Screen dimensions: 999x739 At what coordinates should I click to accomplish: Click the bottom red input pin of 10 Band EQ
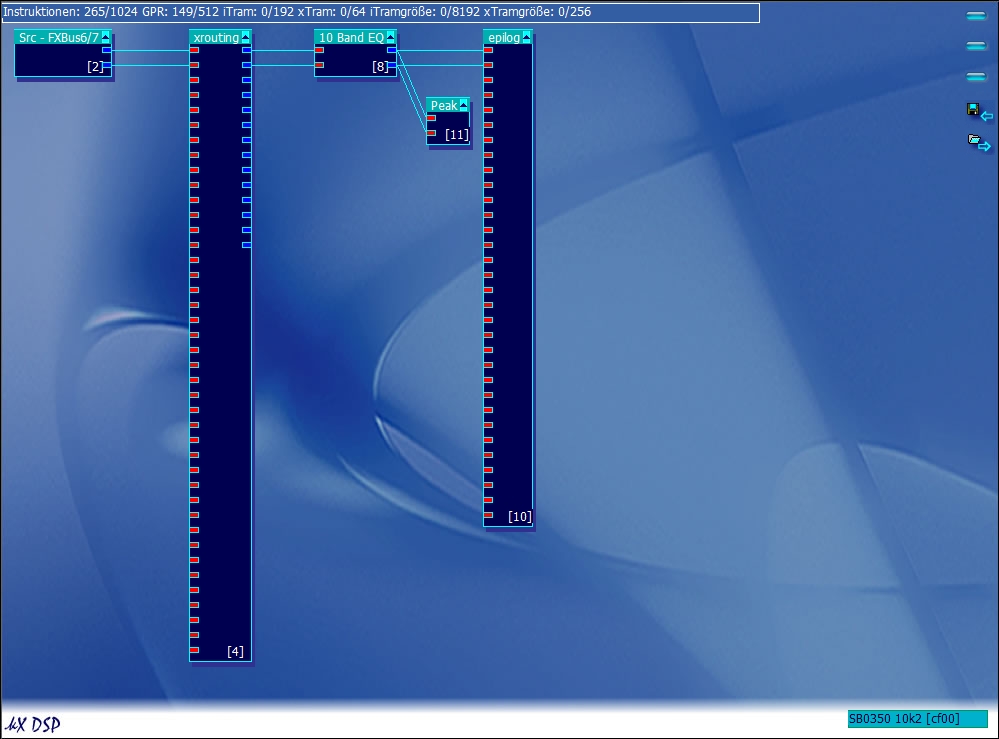(x=319, y=65)
